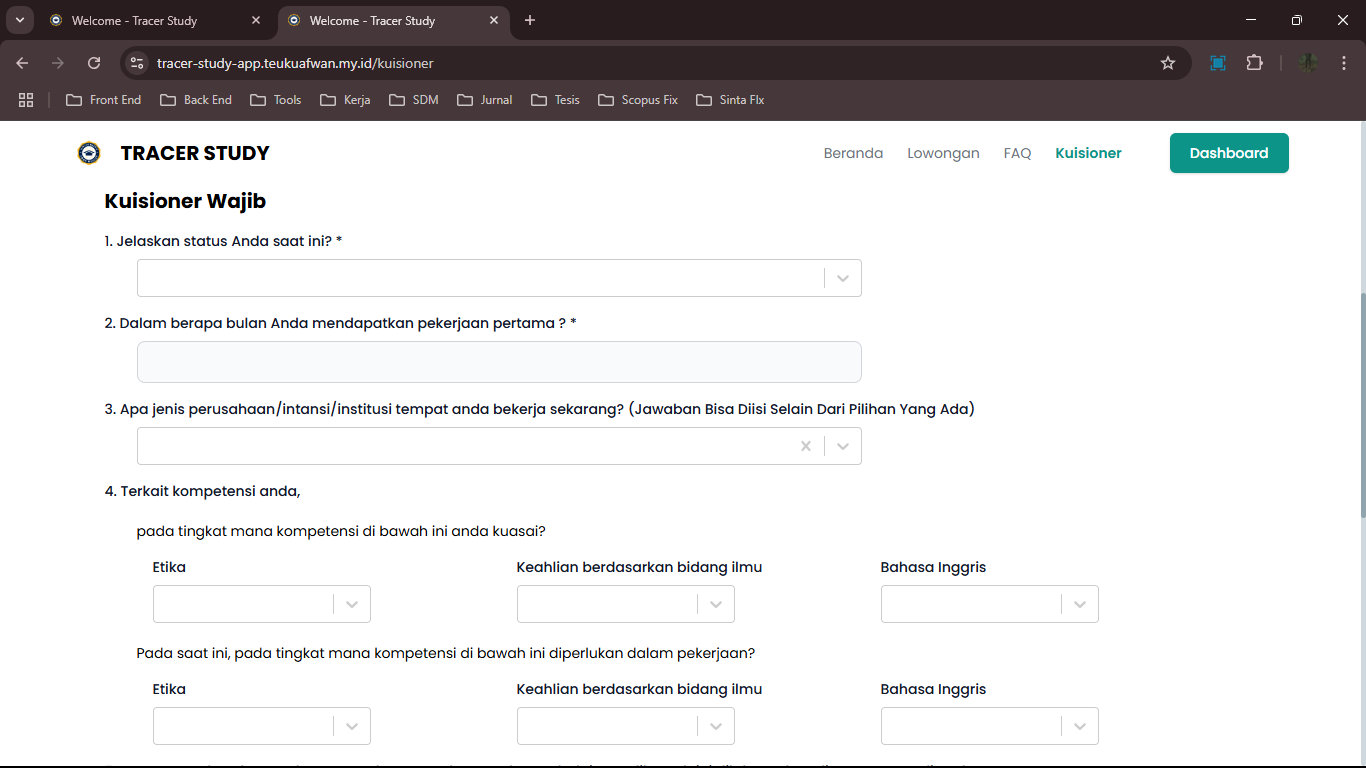Open the apps grid in bookmarks bar
This screenshot has width=1366, height=768.
tap(26, 100)
